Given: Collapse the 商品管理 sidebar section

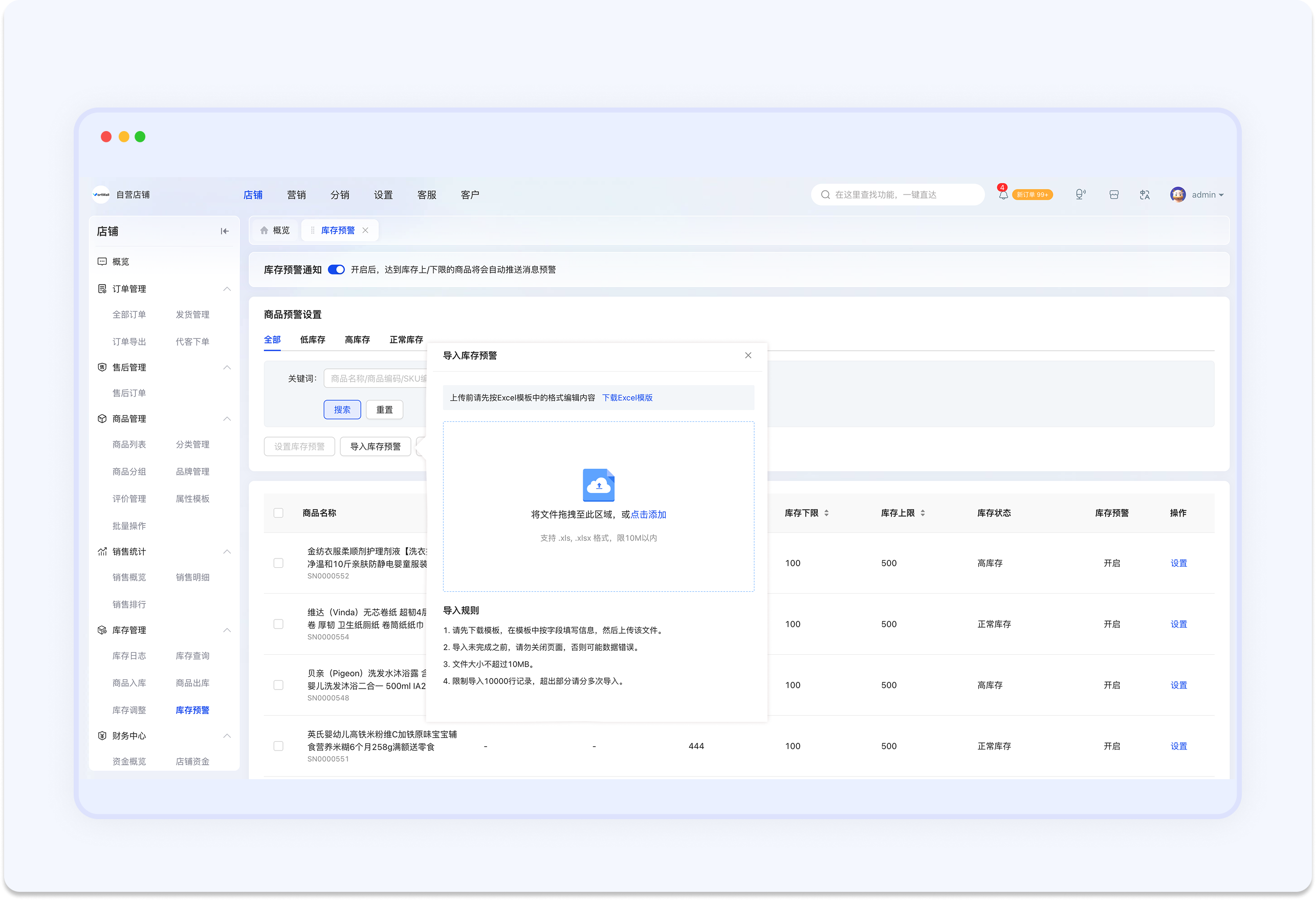Looking at the screenshot, I should pos(227,419).
